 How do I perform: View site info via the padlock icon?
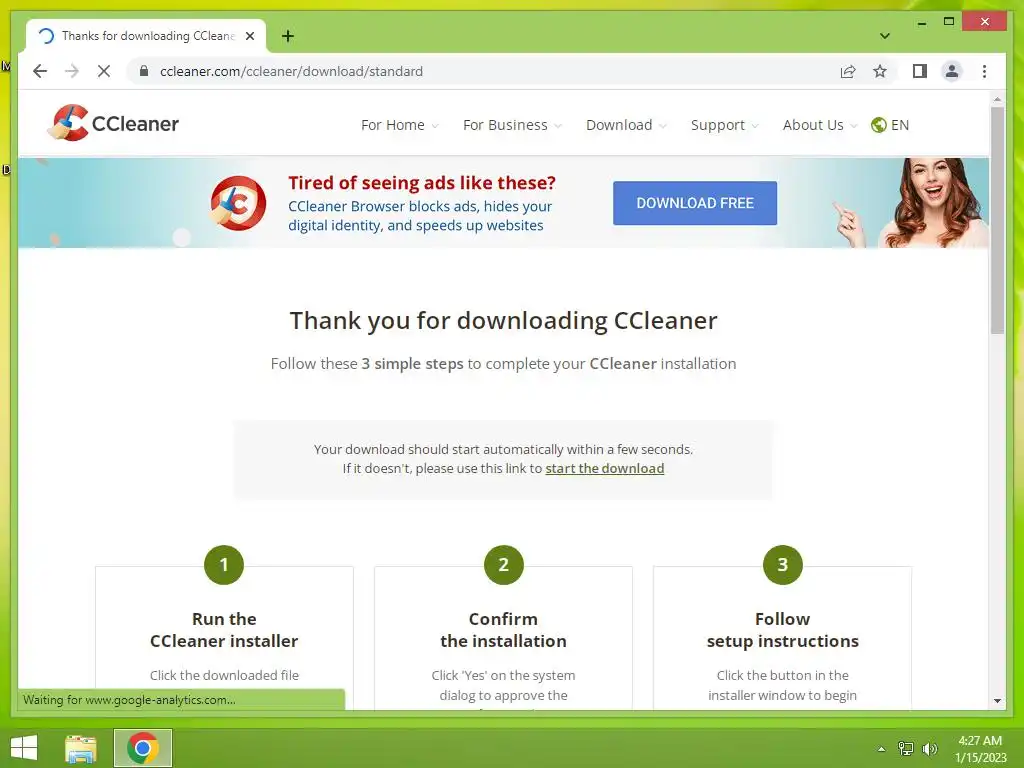[x=144, y=71]
